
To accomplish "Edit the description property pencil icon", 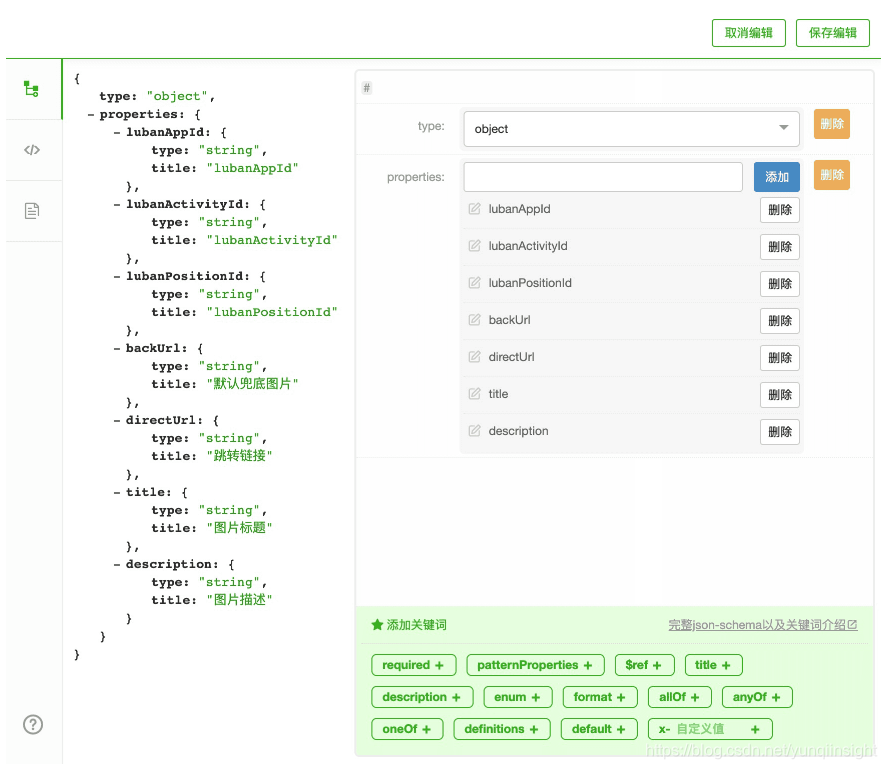I will pyautogui.click(x=474, y=431).
